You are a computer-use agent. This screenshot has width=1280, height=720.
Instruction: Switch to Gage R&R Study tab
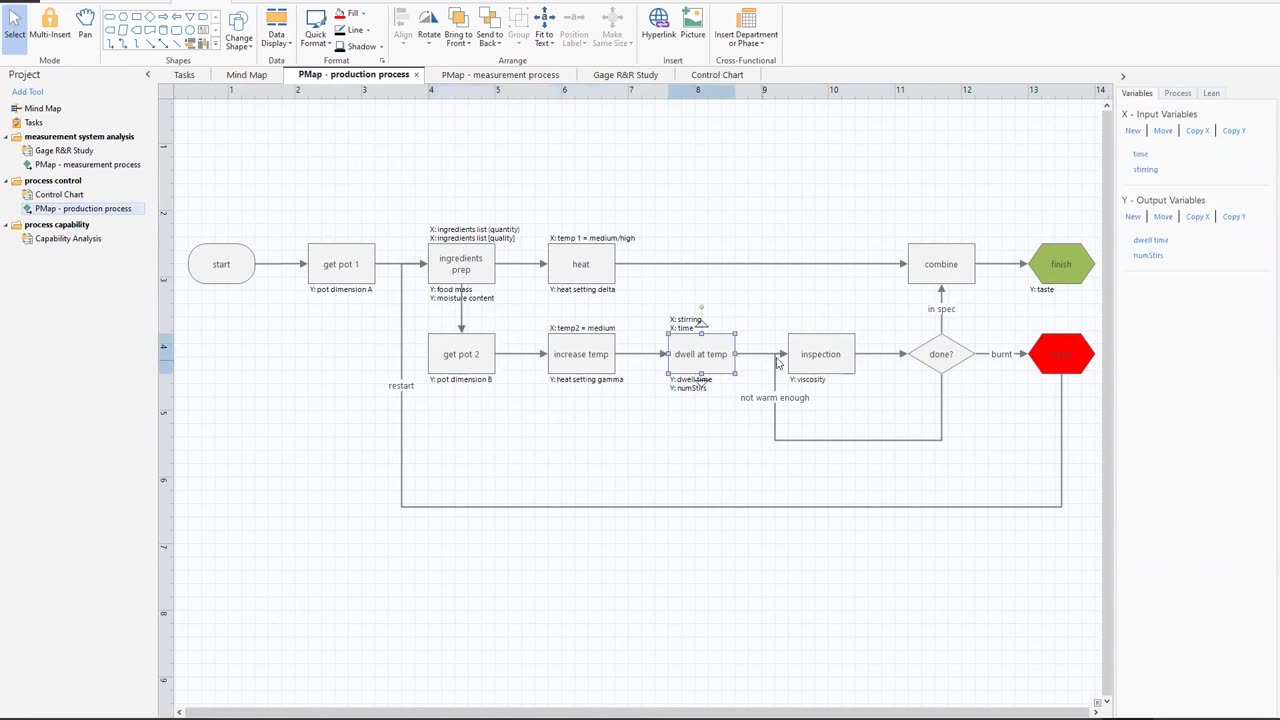tap(626, 75)
